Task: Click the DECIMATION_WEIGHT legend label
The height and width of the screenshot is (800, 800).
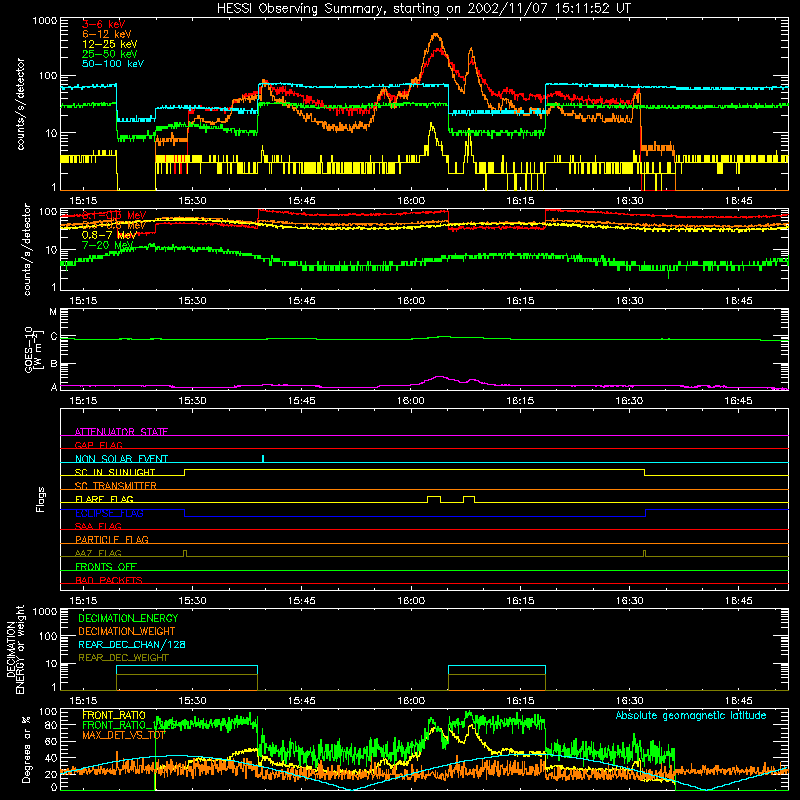Action: tap(127, 631)
